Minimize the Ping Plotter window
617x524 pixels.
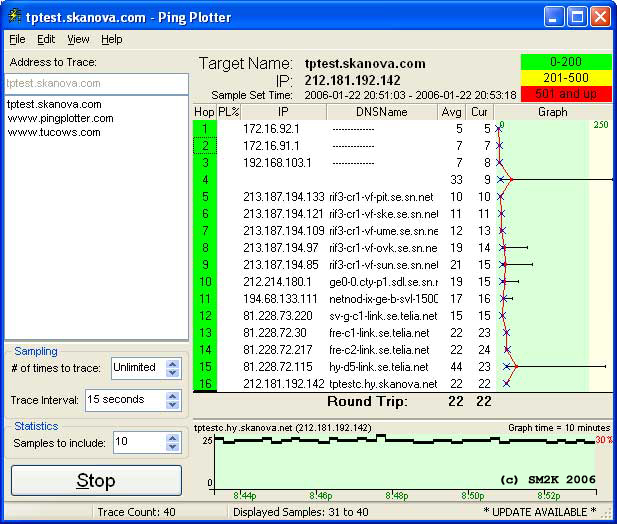coord(554,17)
